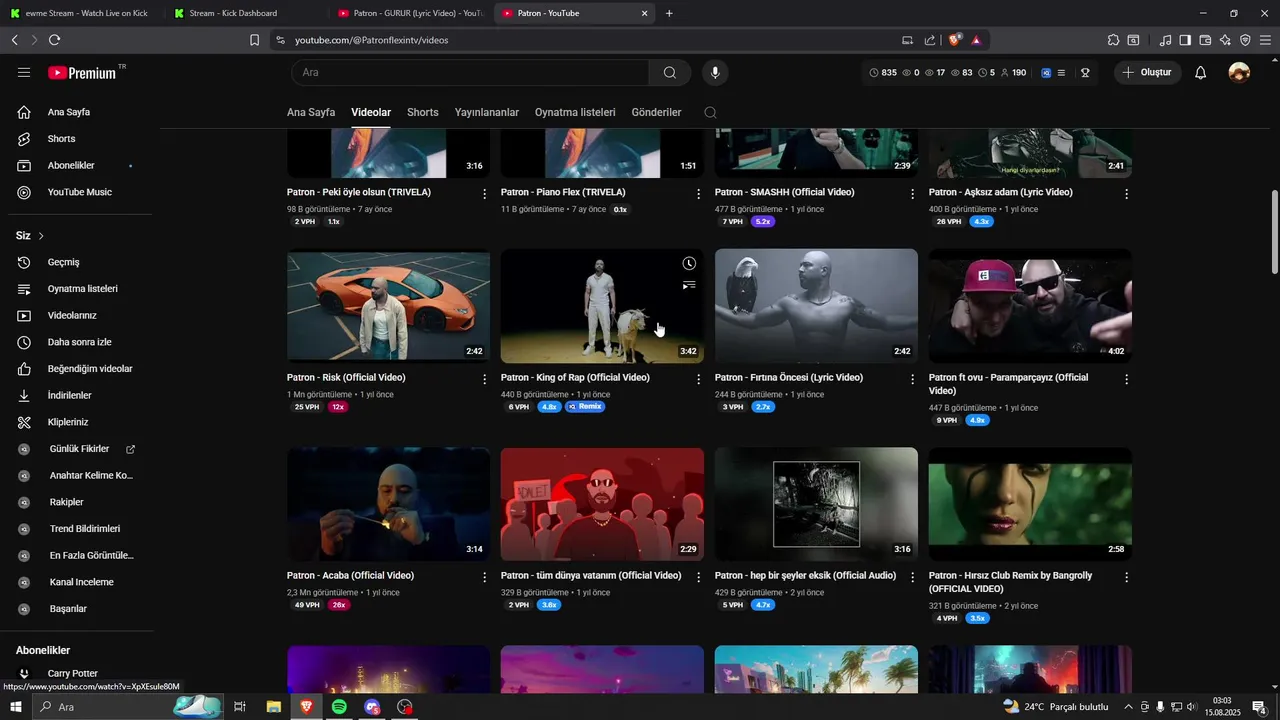Open the notifications bell
1280x720 pixels.
[x=1201, y=73]
